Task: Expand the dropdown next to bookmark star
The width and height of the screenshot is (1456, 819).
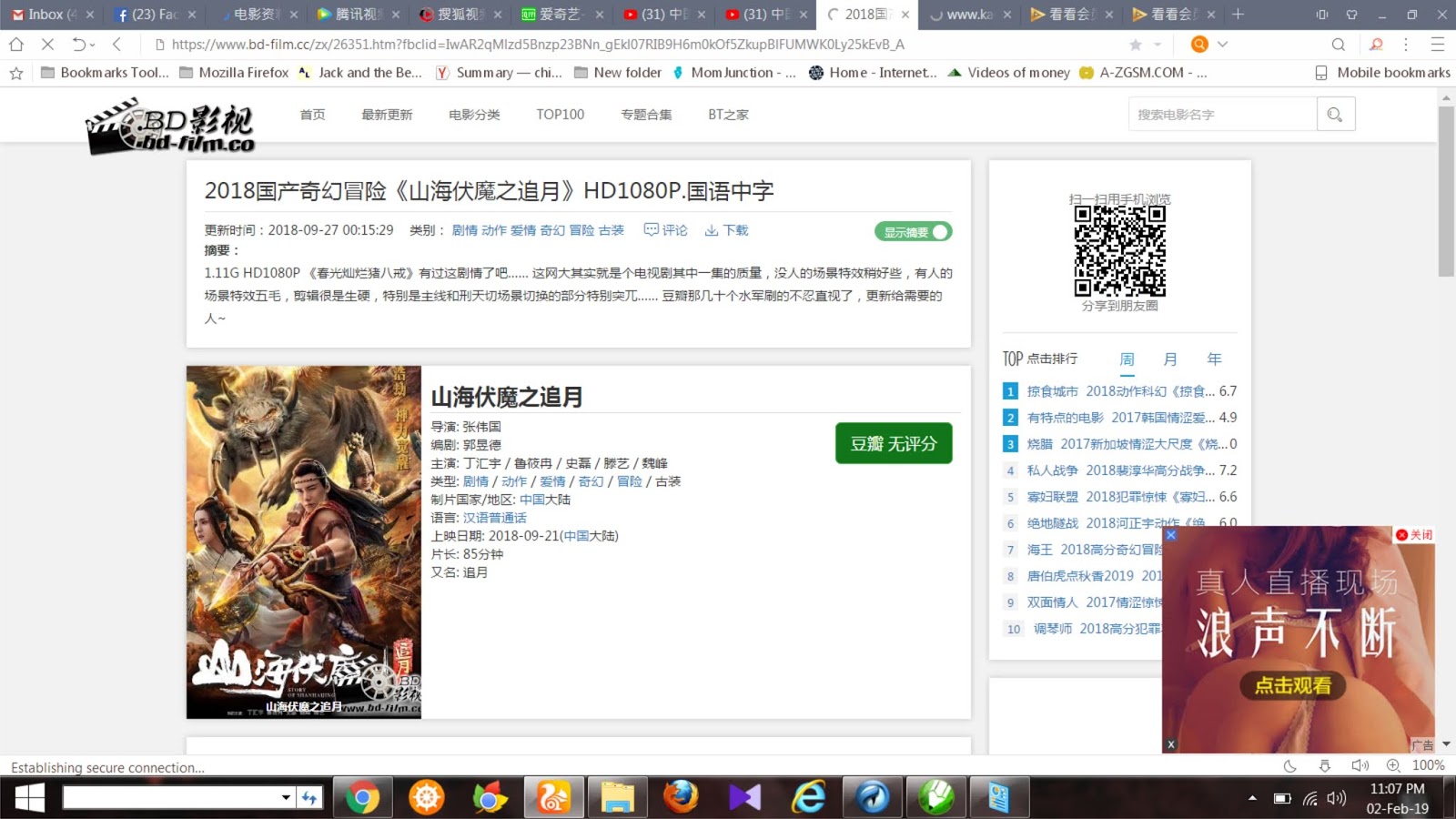Action: [1158, 45]
